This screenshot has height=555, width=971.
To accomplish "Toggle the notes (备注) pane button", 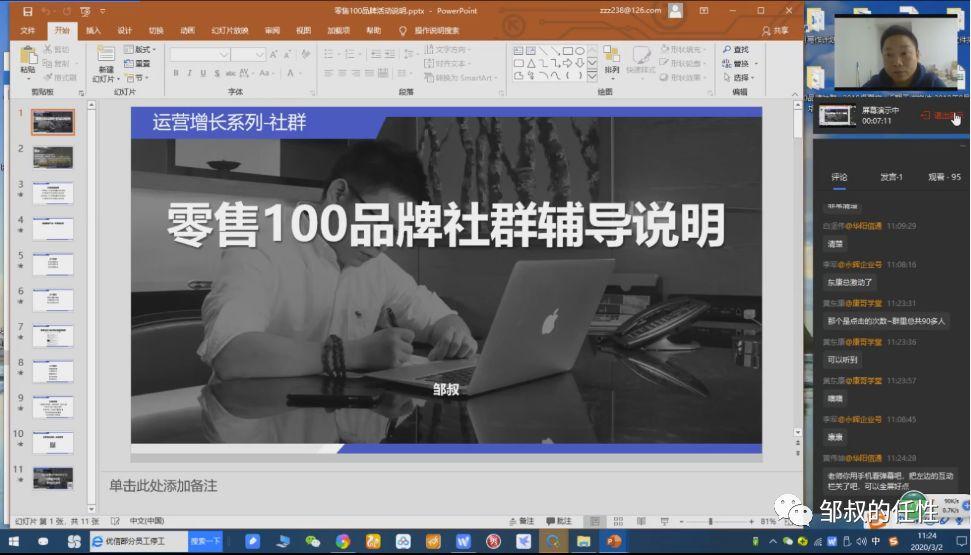I will 521,522.
